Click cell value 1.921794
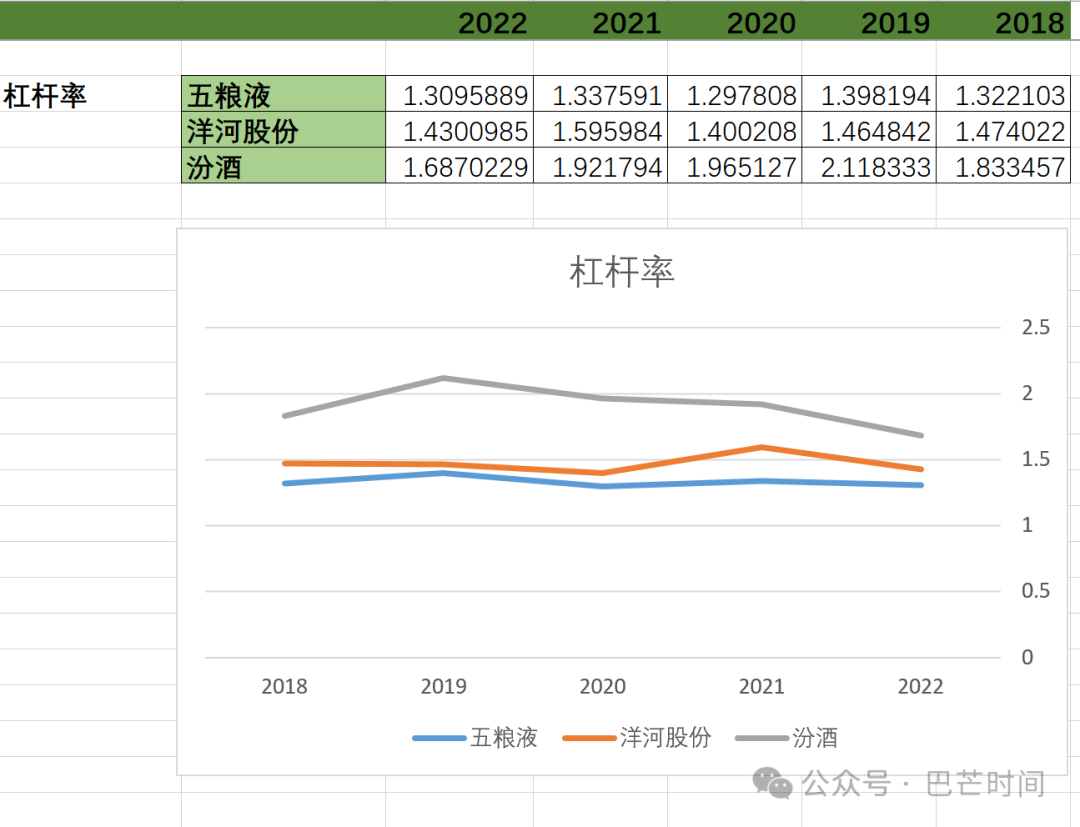 pos(601,167)
